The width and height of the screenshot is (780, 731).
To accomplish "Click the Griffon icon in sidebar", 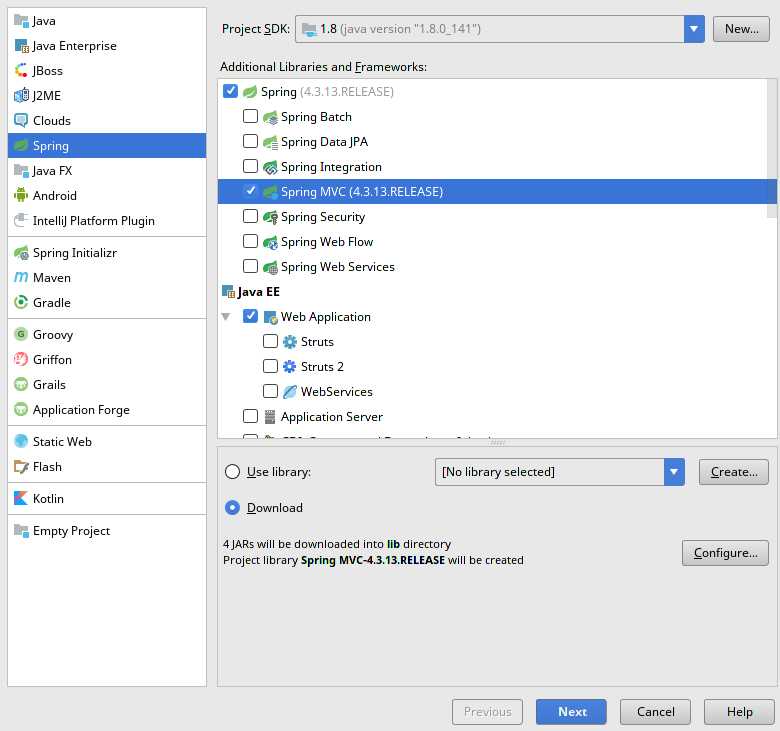I will click(x=21, y=360).
